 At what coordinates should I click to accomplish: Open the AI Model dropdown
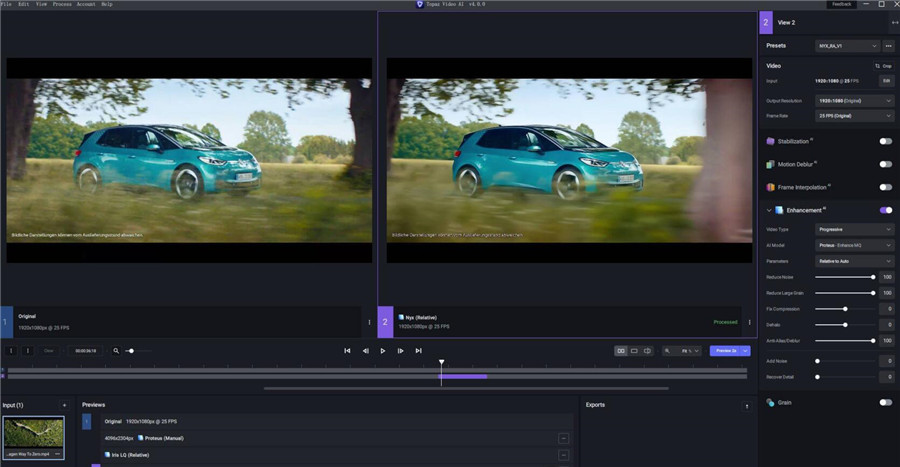pyautogui.click(x=855, y=245)
